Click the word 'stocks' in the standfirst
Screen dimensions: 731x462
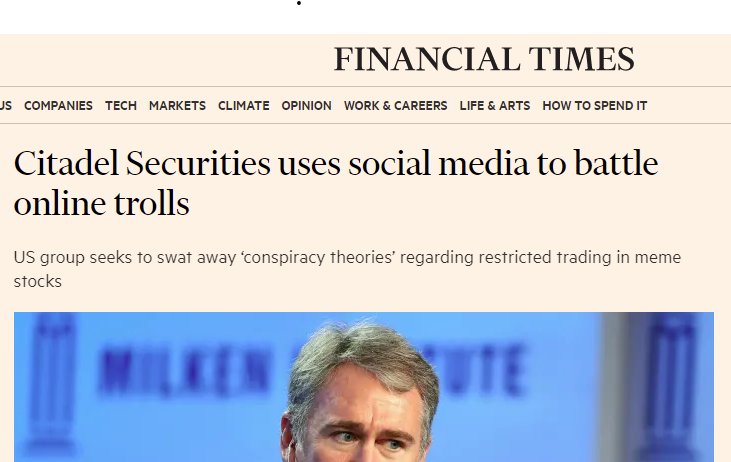(38, 282)
